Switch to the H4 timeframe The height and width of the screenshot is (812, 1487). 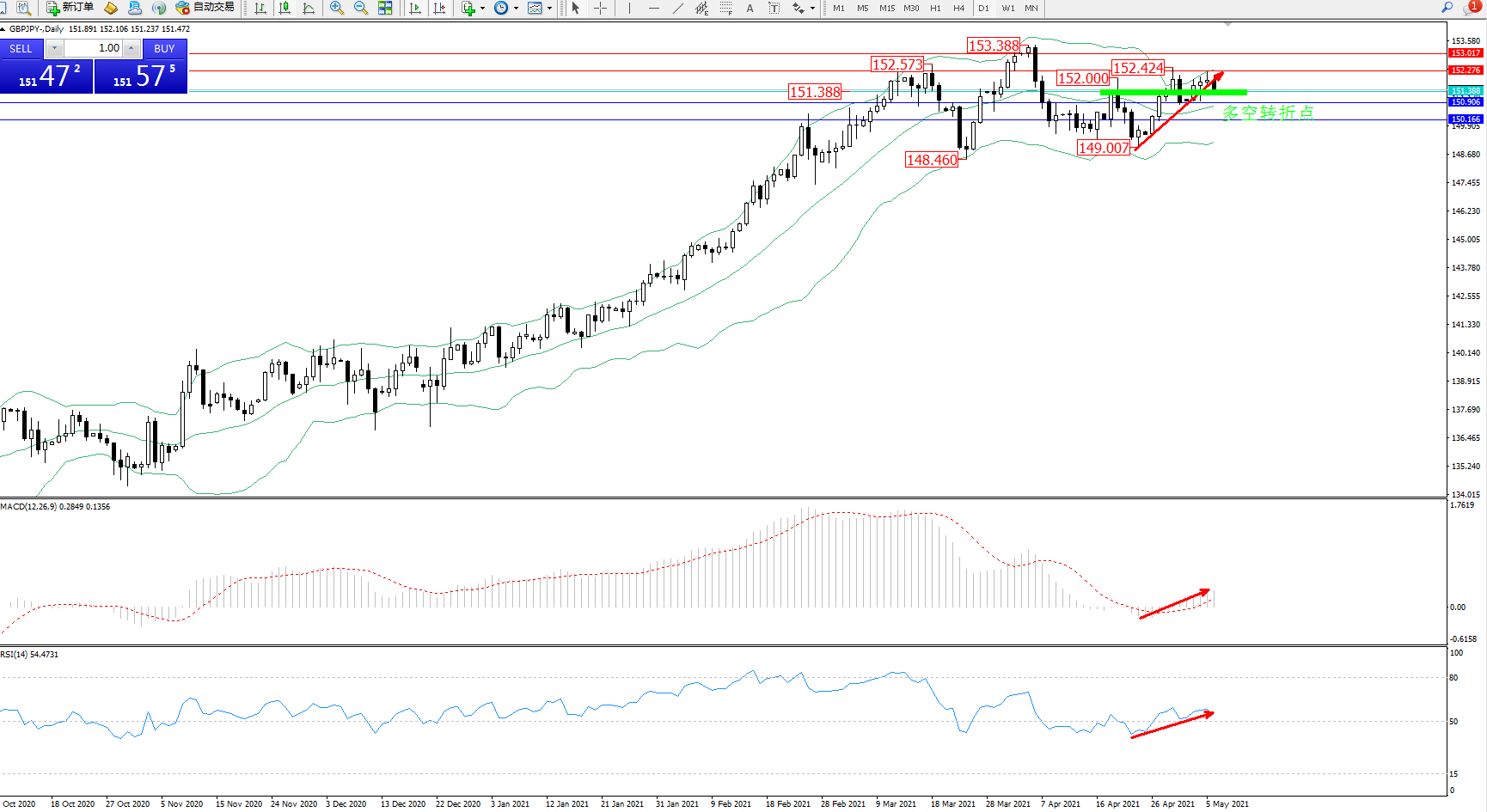pos(958,8)
